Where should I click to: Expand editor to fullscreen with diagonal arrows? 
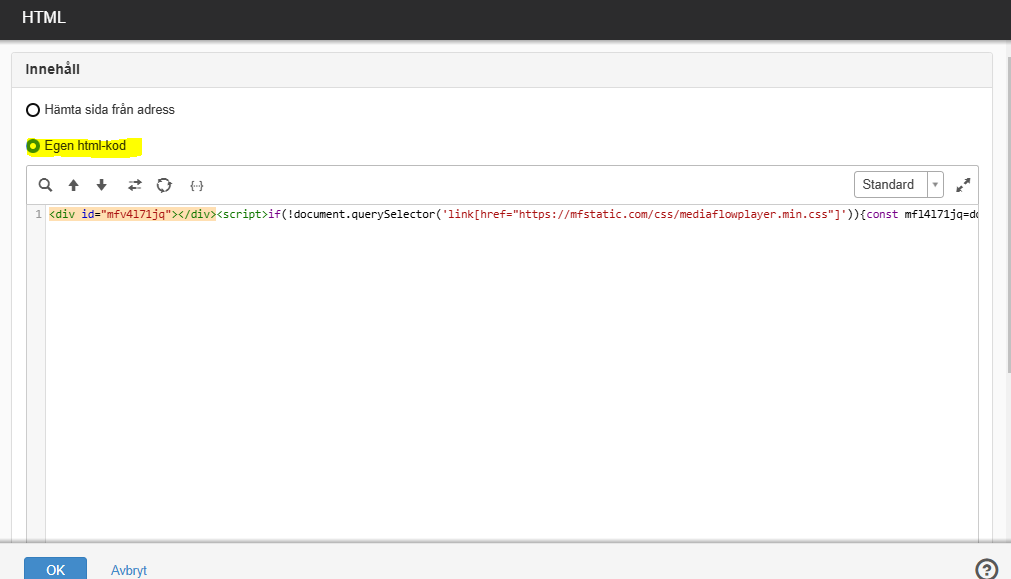pyautogui.click(x=963, y=185)
